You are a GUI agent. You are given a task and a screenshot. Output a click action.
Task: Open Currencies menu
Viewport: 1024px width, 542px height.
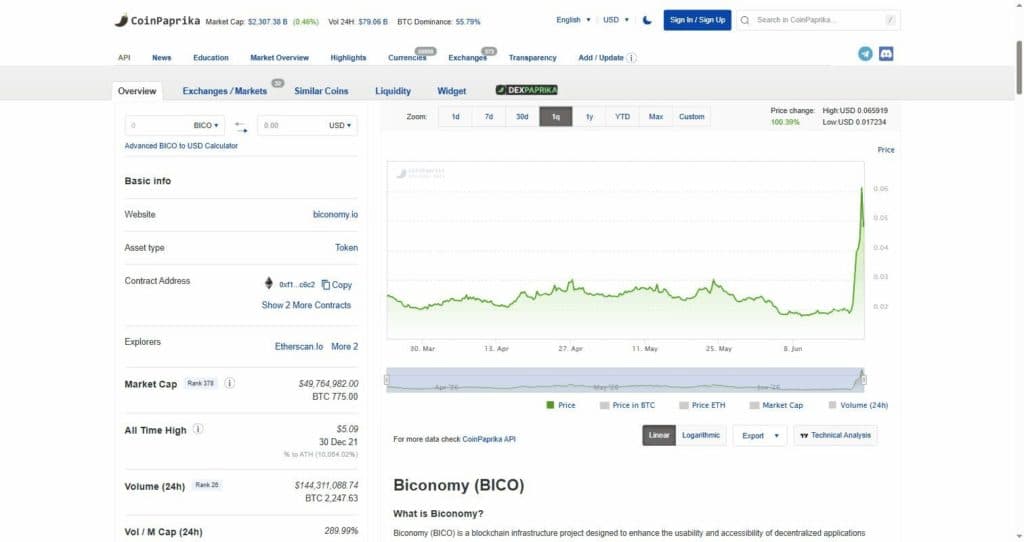407,58
